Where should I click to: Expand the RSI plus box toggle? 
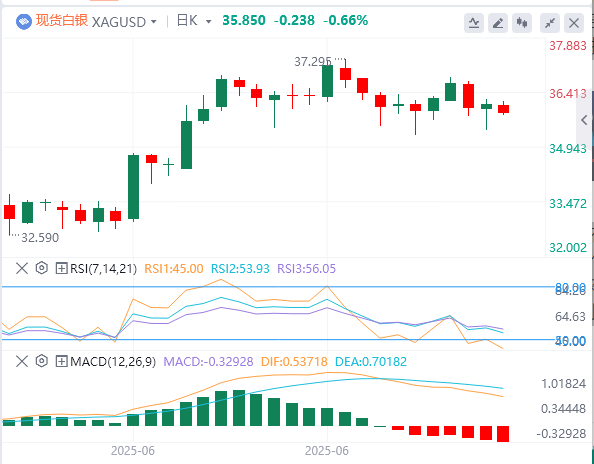pos(61,269)
